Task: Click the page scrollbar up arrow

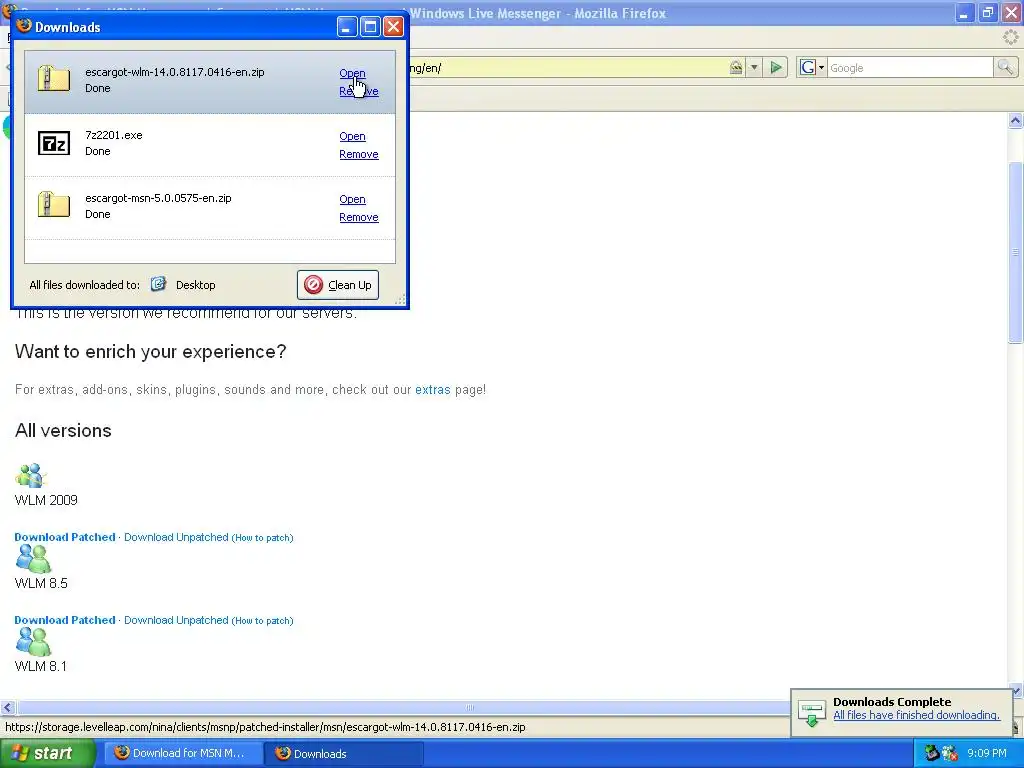Action: pyautogui.click(x=1015, y=120)
